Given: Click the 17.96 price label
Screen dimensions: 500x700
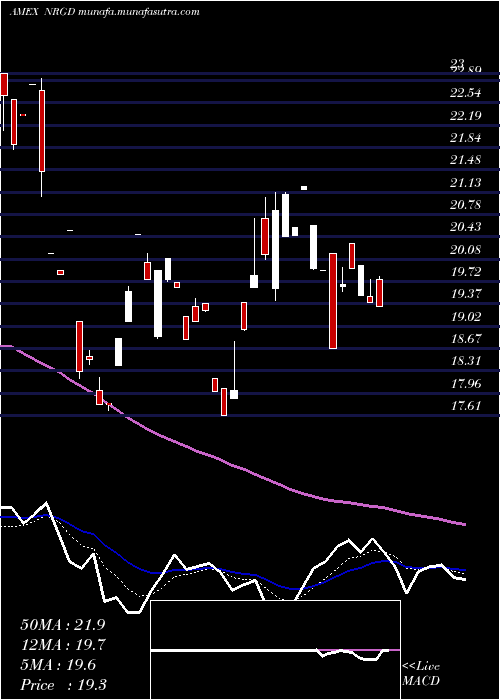Looking at the screenshot, I should (x=466, y=383).
